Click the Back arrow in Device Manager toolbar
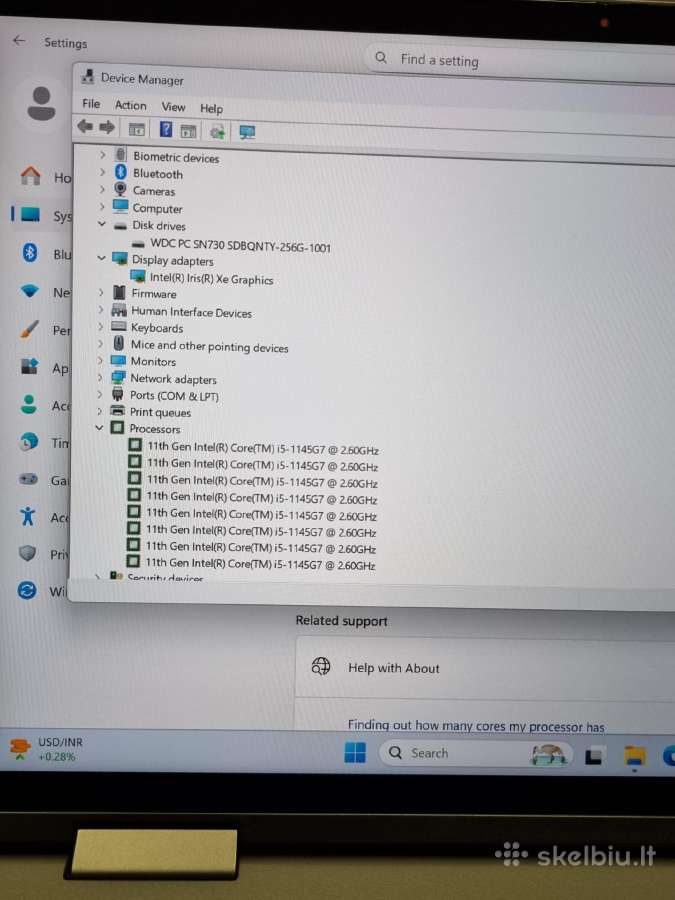 (x=85, y=126)
